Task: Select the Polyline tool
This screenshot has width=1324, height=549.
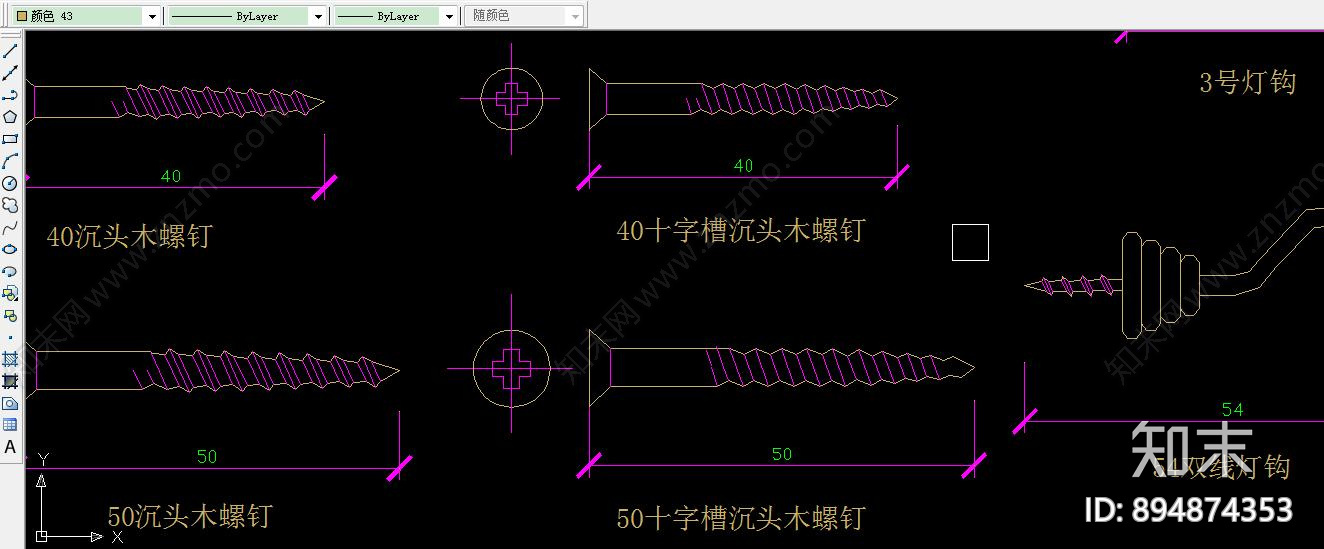Action: (10, 95)
